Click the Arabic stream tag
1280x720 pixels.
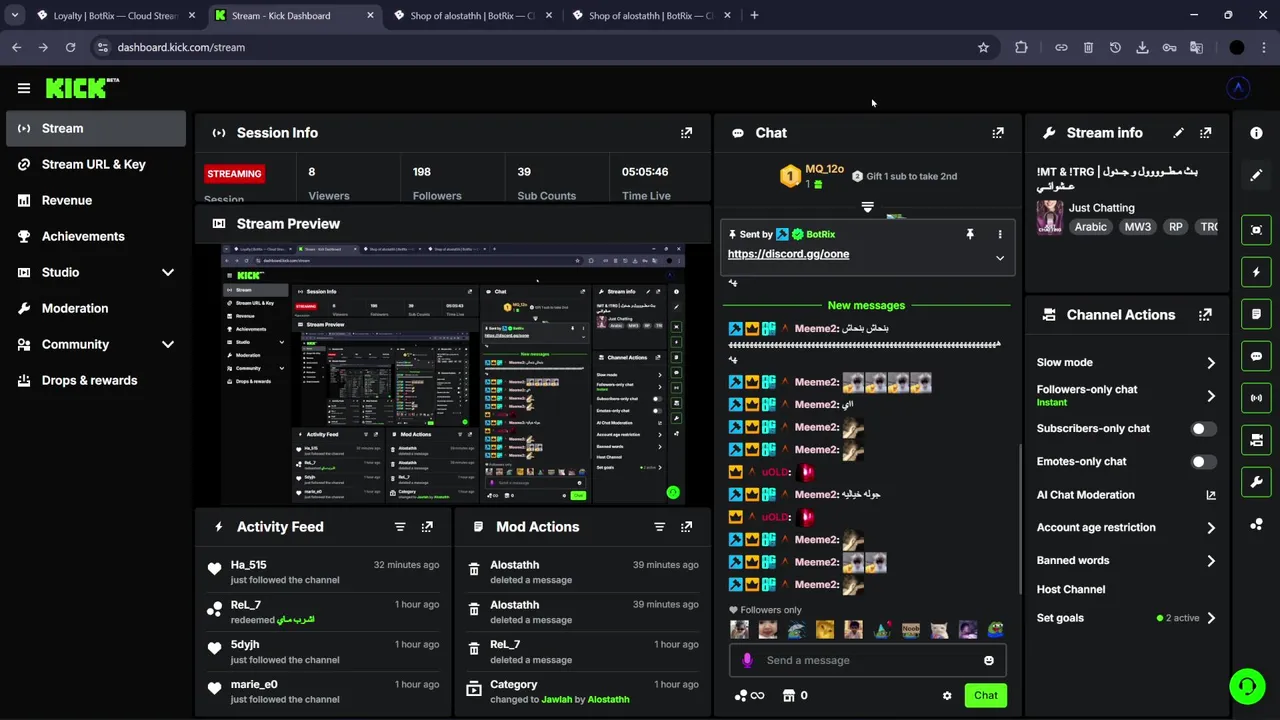[x=1090, y=227]
